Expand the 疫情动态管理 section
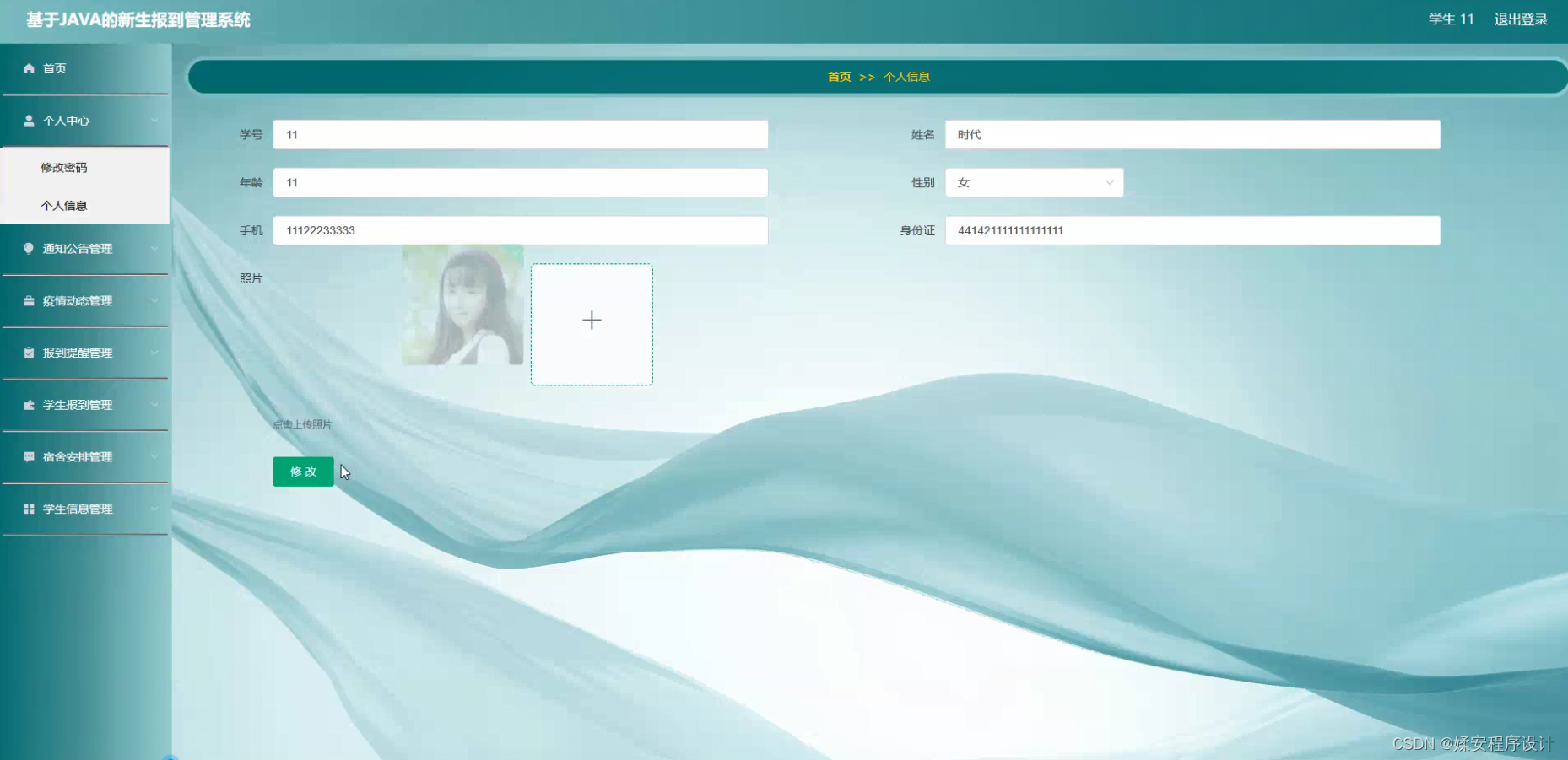 pos(84,300)
